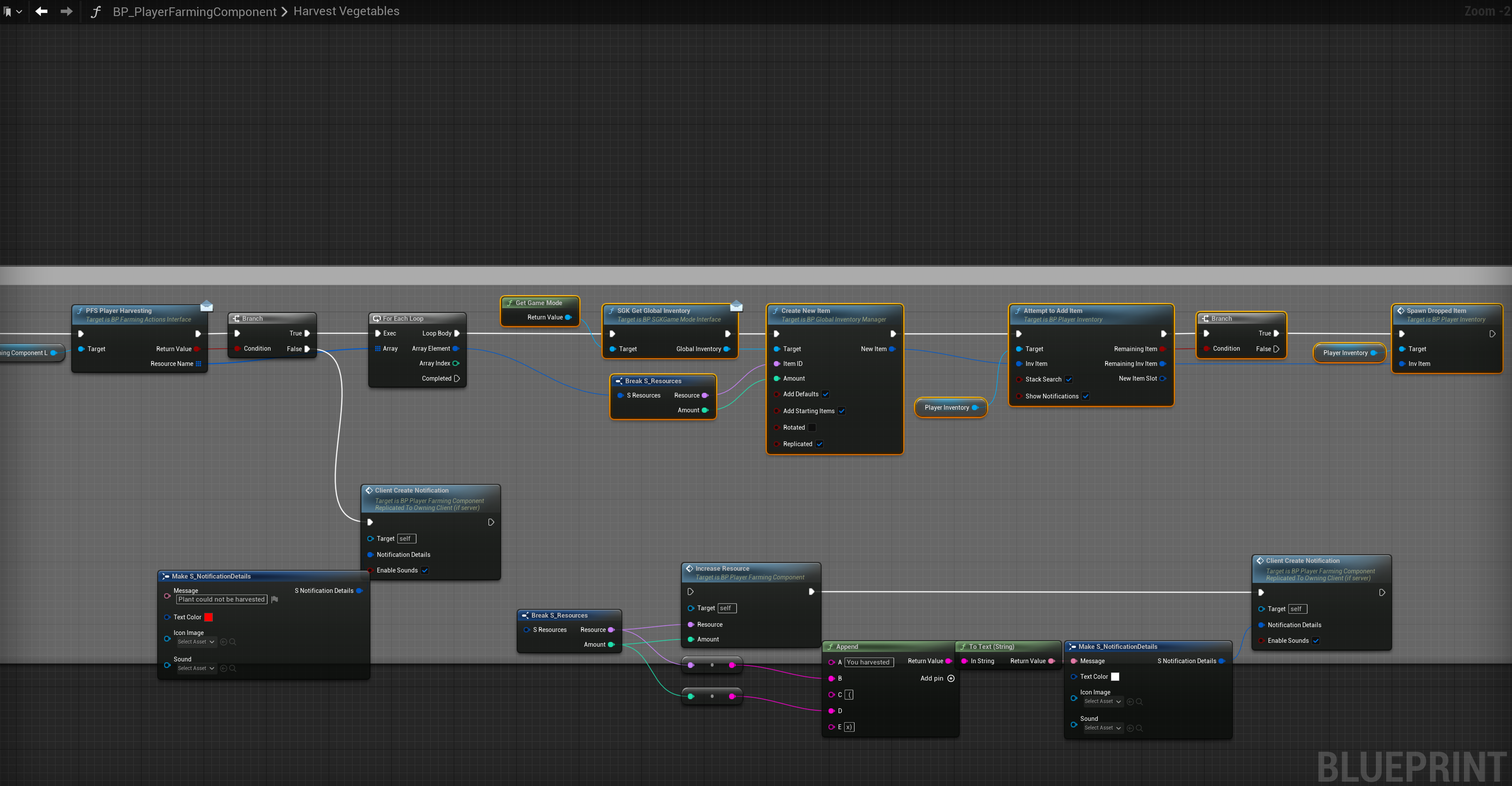Viewport: 1512px width, 786px height.
Task: Click the Get Game Mode function icon
Action: tap(509, 303)
